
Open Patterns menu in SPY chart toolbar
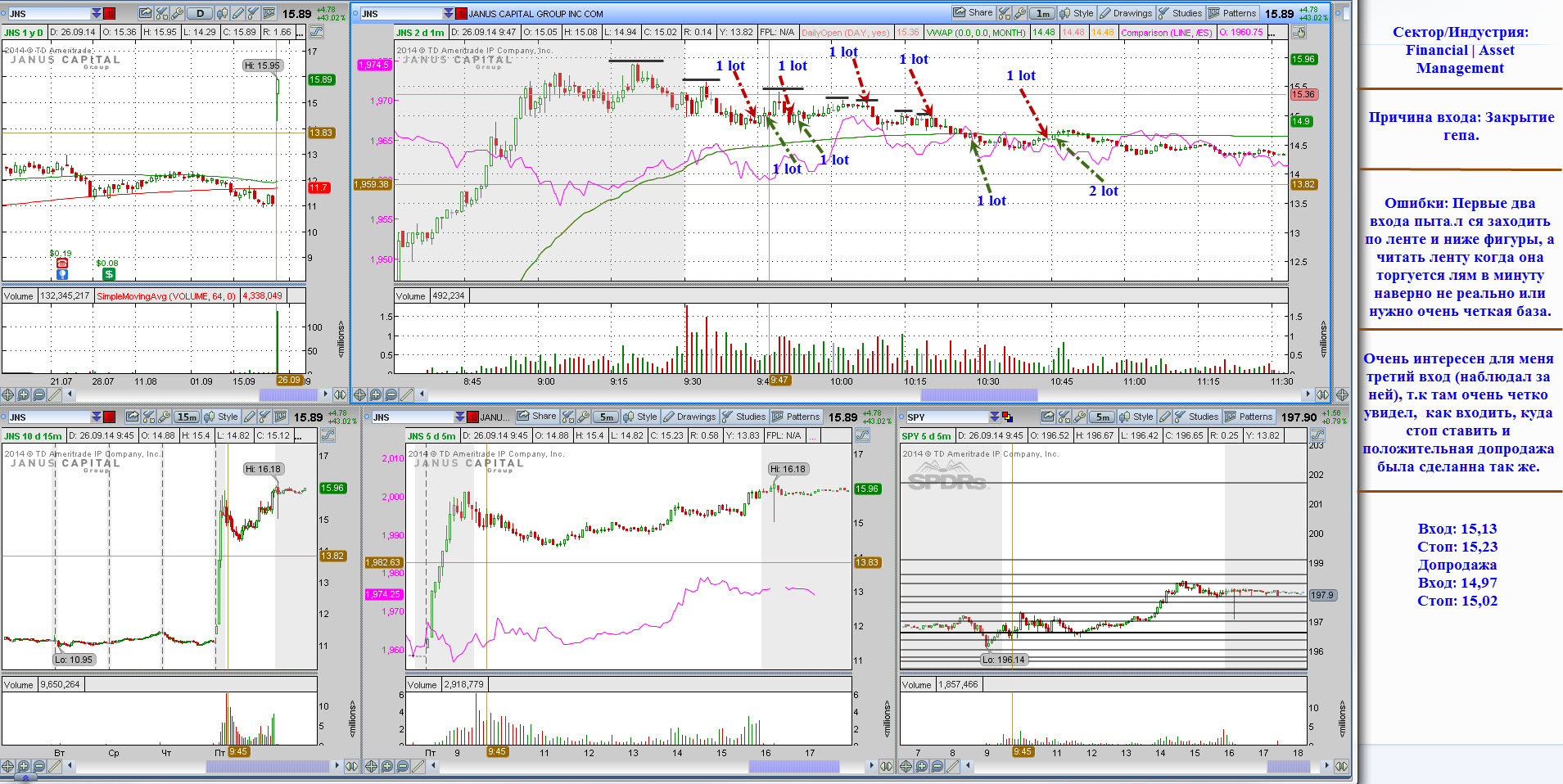coord(1249,417)
